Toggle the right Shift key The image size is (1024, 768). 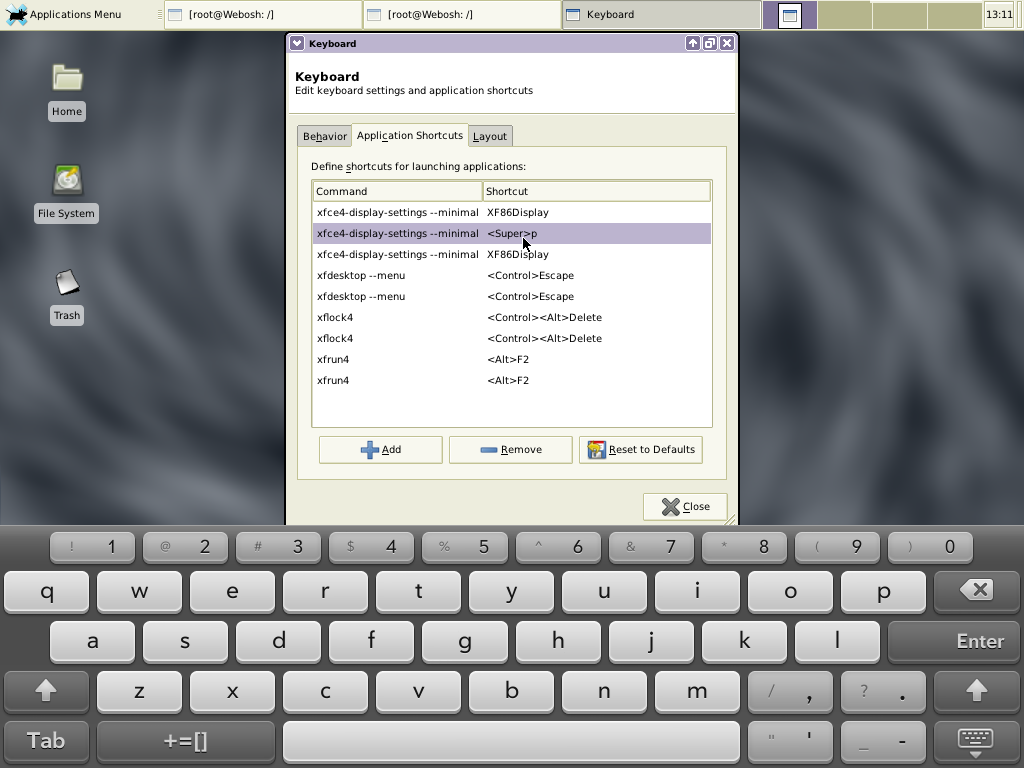(977, 691)
